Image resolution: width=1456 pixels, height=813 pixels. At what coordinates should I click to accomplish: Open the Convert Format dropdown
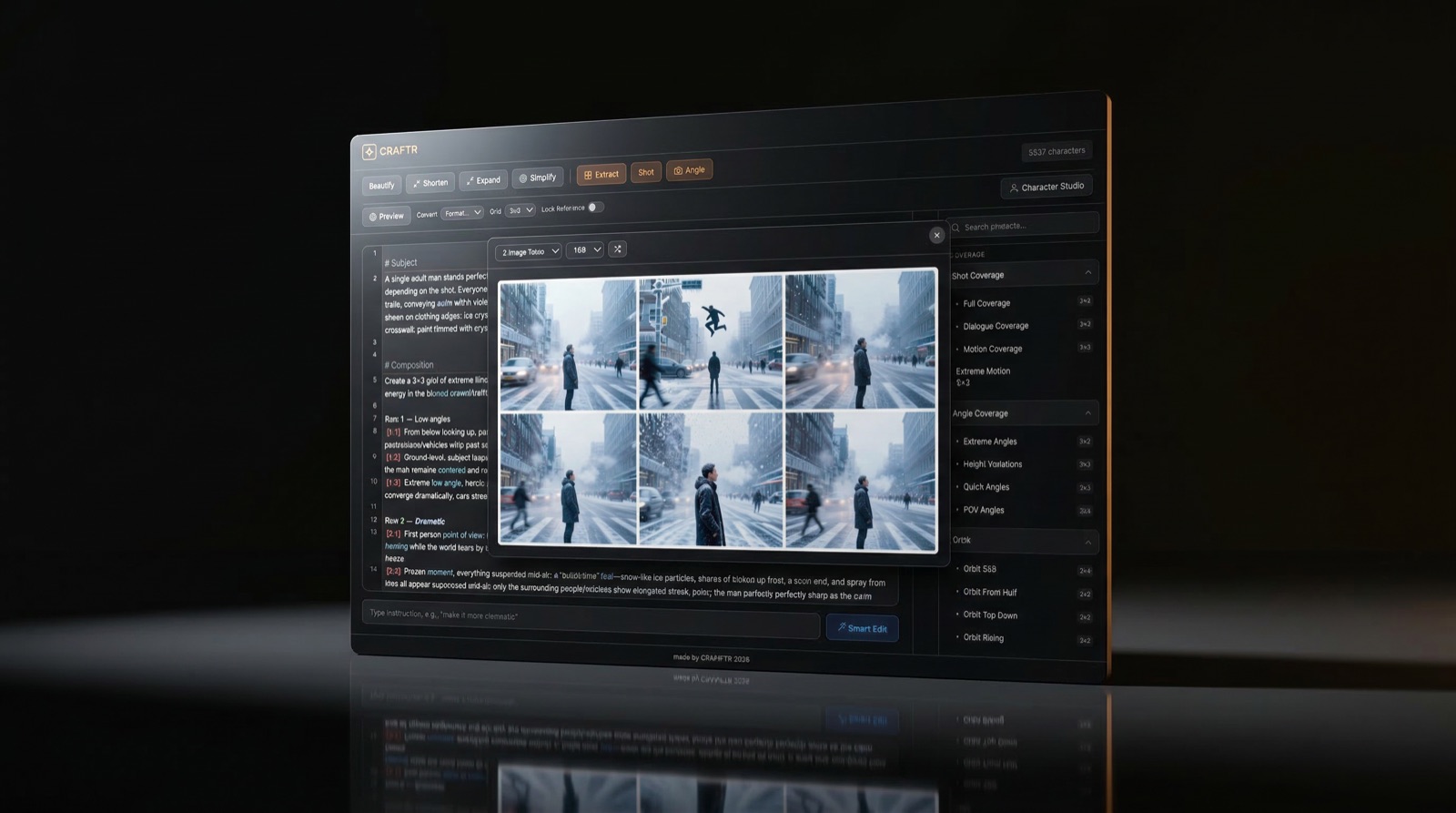tap(462, 213)
